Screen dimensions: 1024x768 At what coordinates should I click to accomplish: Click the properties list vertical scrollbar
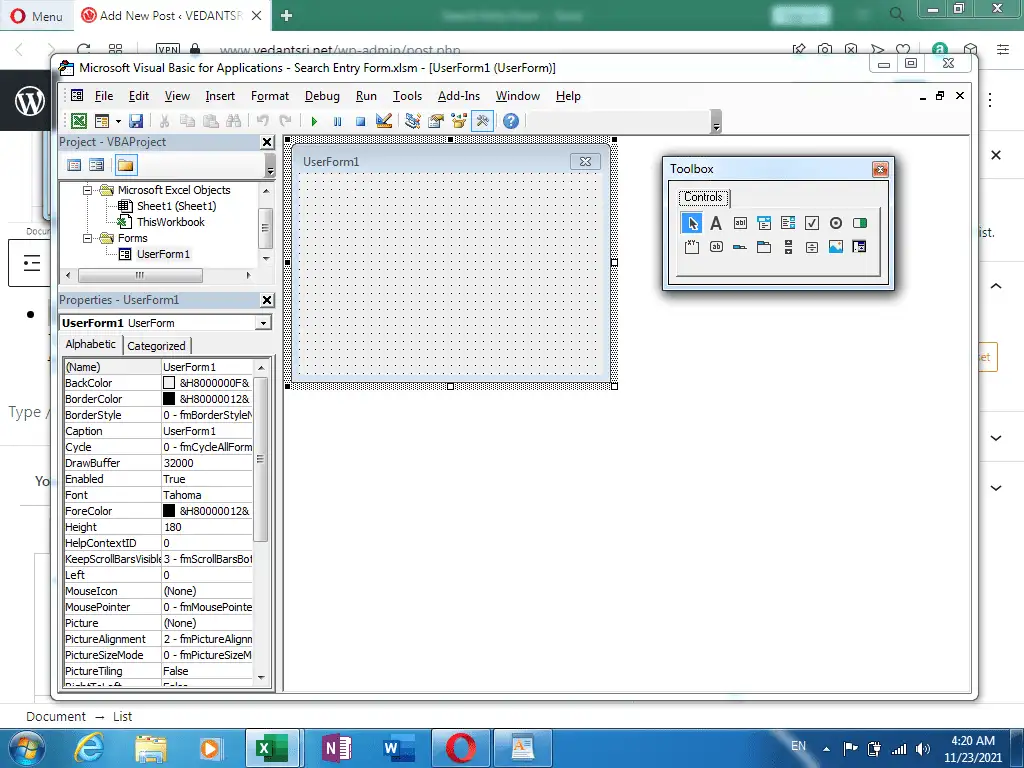click(261, 520)
